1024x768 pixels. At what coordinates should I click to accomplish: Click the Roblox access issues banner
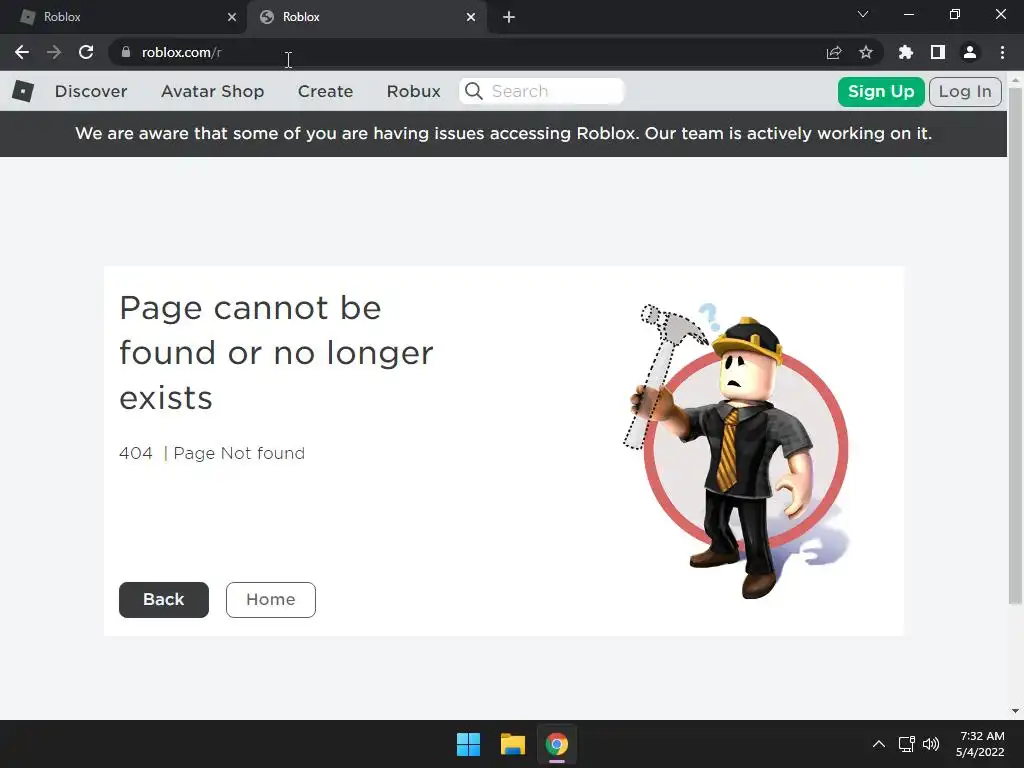pos(504,133)
